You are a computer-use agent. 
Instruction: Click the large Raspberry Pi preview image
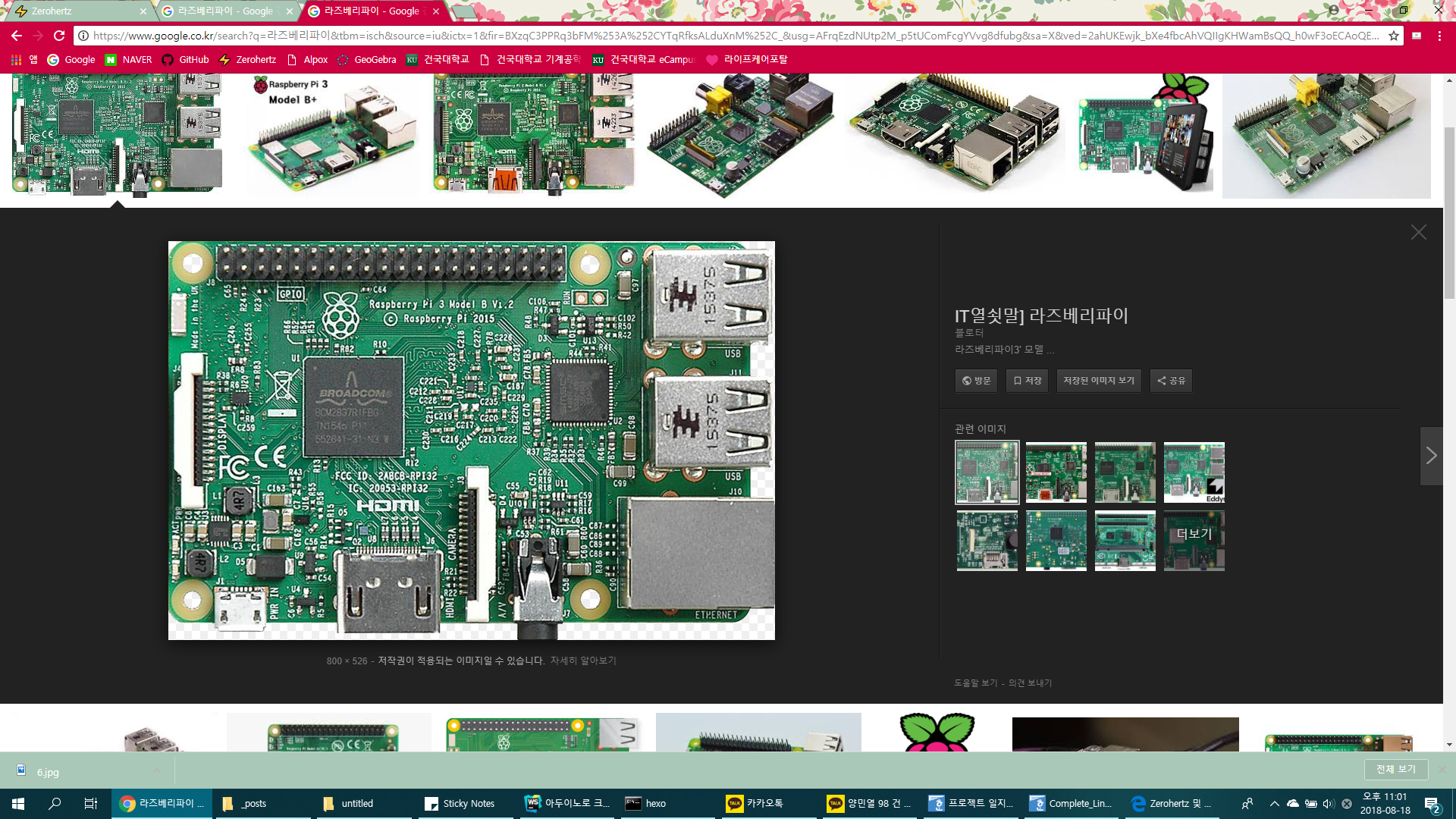tap(471, 441)
